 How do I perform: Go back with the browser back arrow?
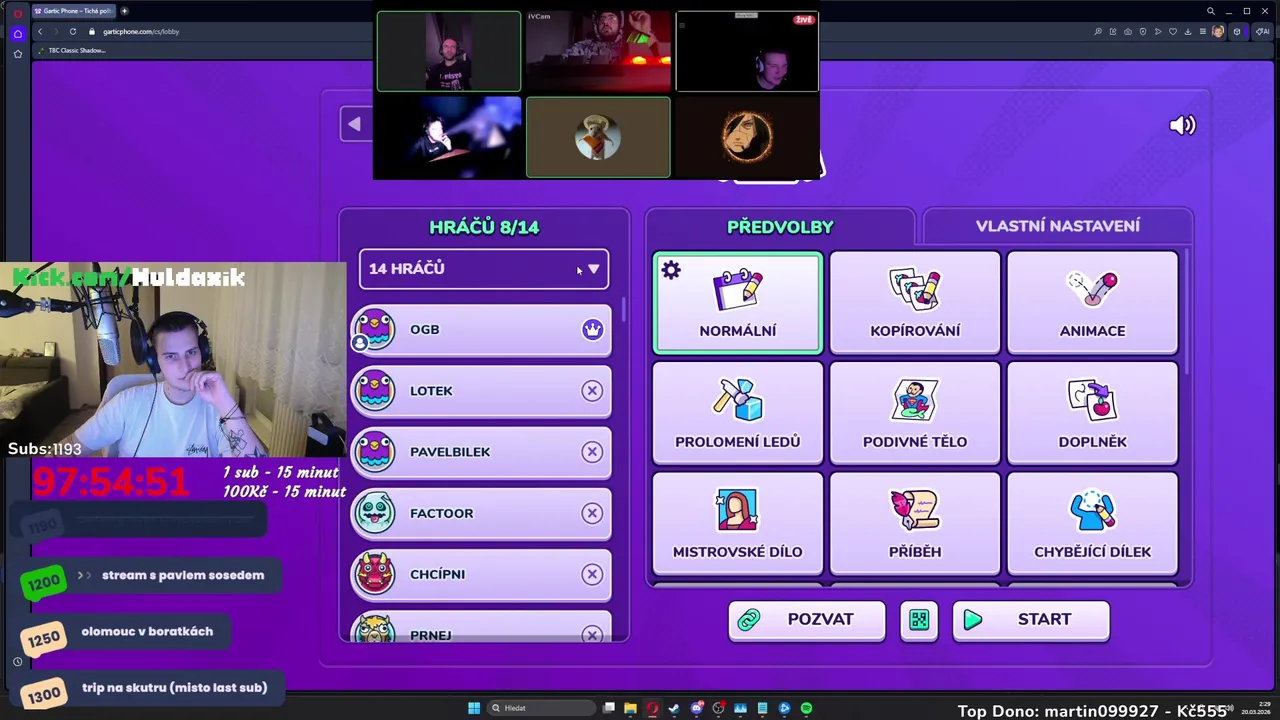[x=40, y=31]
